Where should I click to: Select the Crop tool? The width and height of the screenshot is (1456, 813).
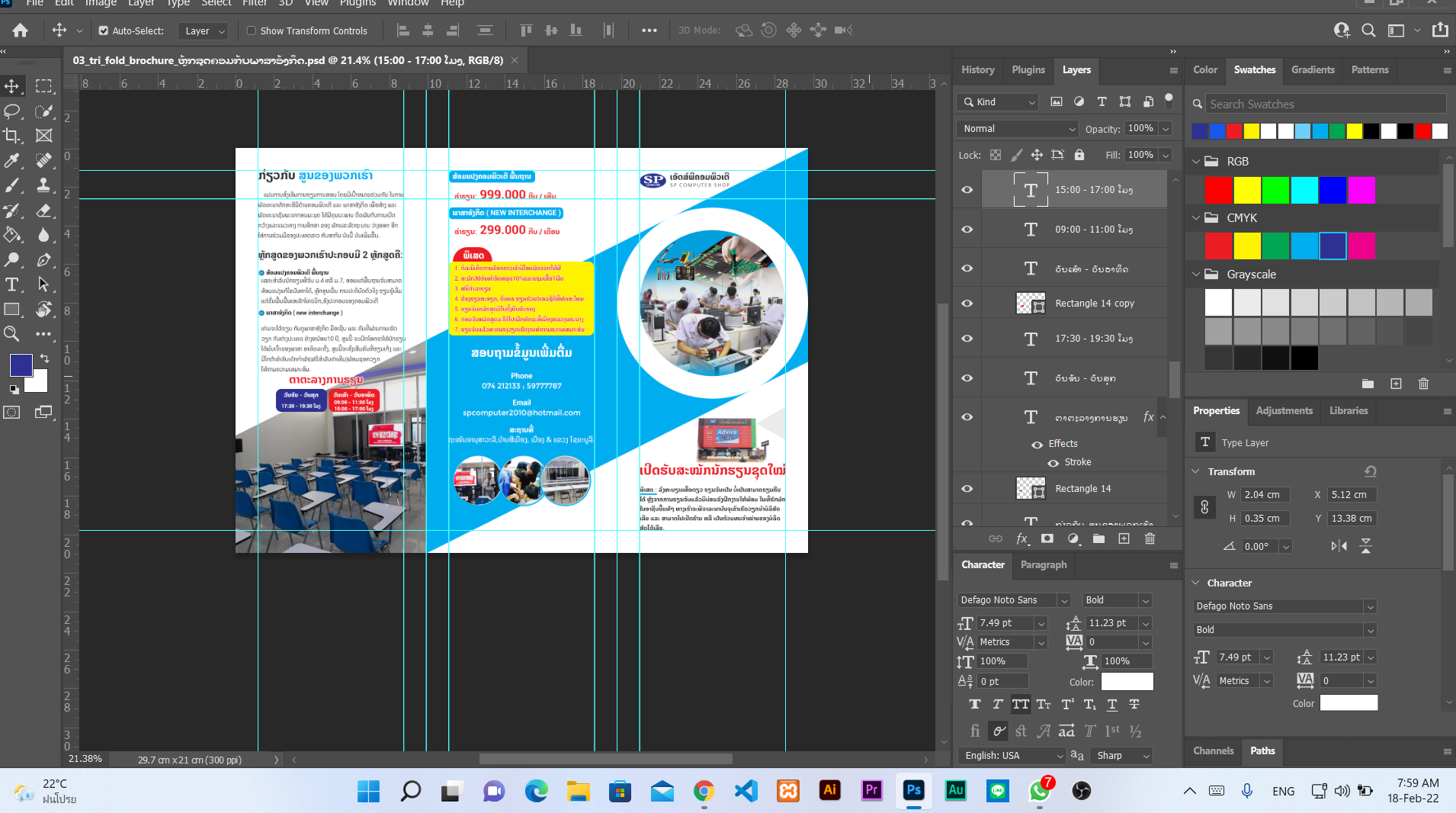12,136
